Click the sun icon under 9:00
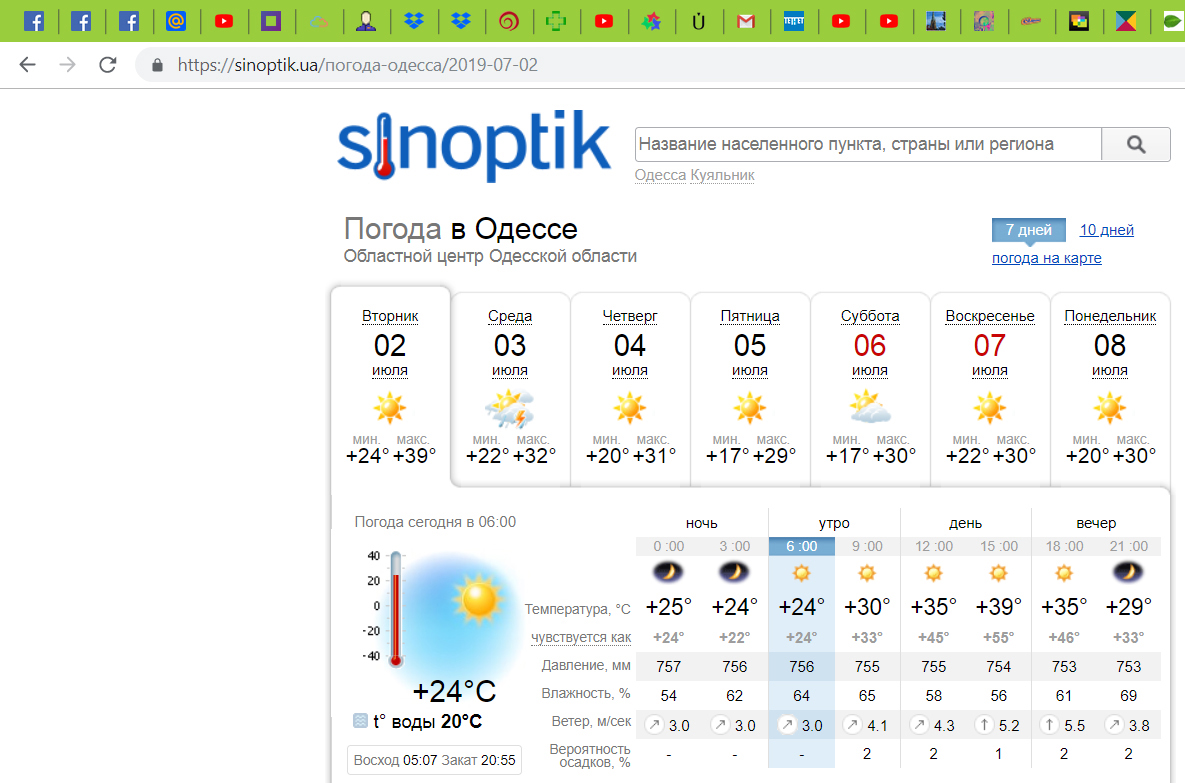This screenshot has width=1185, height=783. [x=867, y=572]
